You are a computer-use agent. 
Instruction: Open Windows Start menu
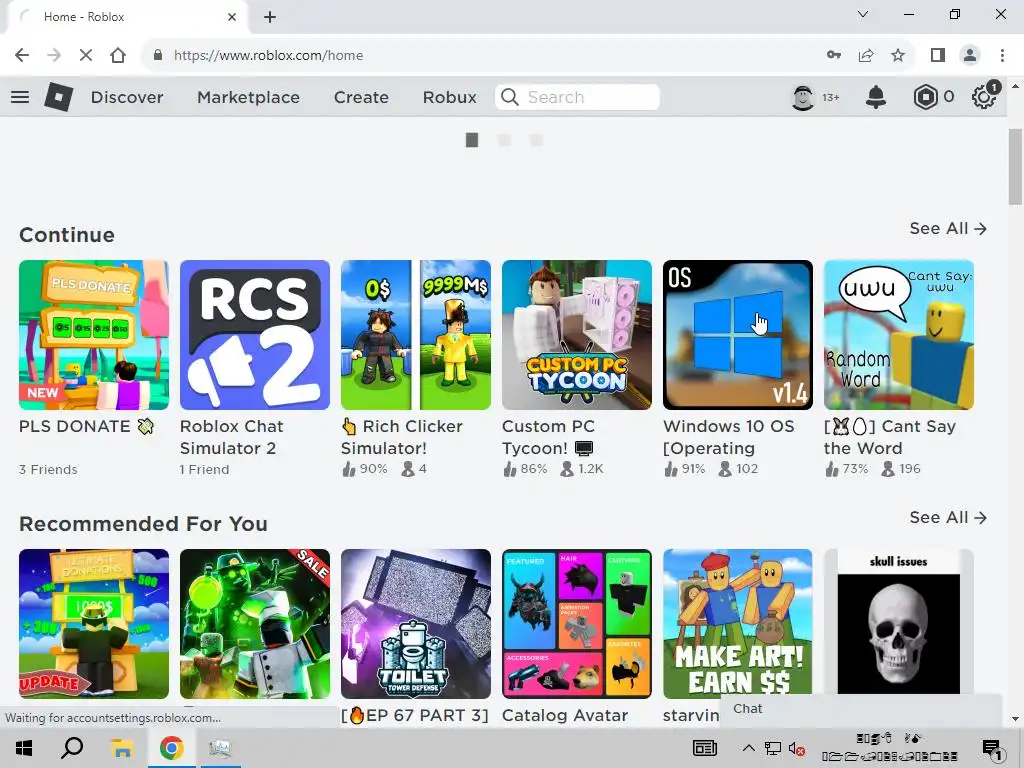[24, 748]
